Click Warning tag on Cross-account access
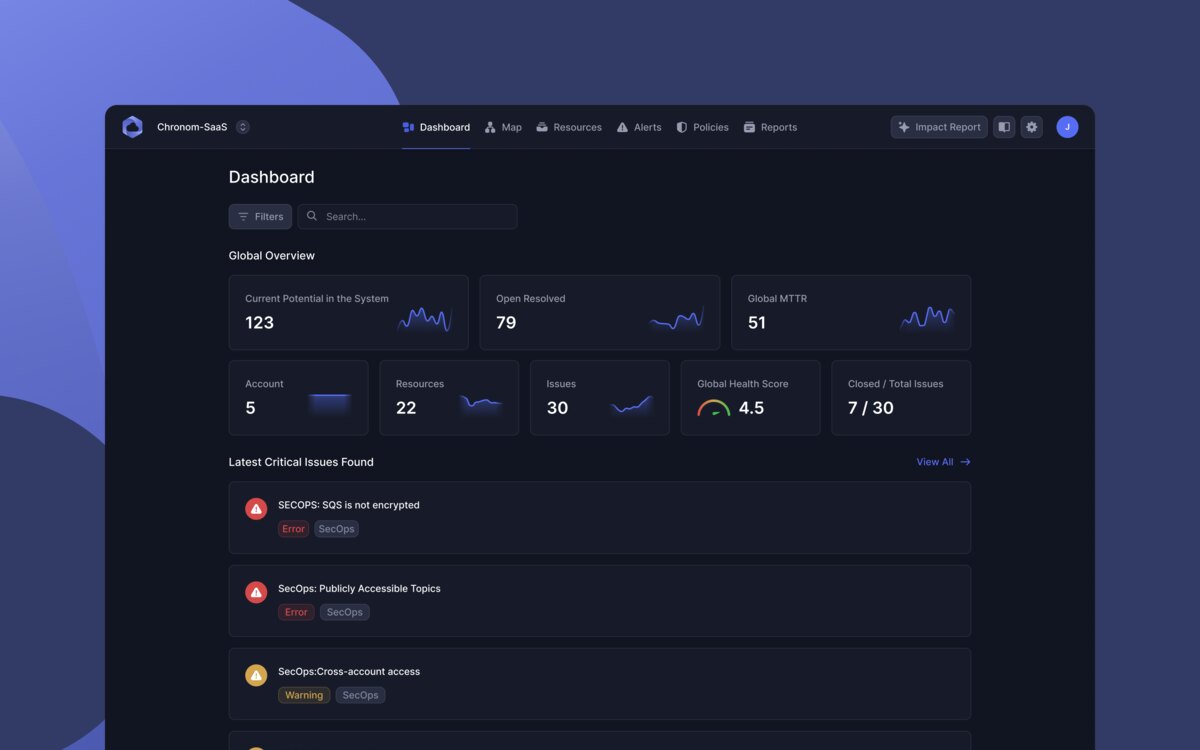The image size is (1200, 750). coord(304,695)
